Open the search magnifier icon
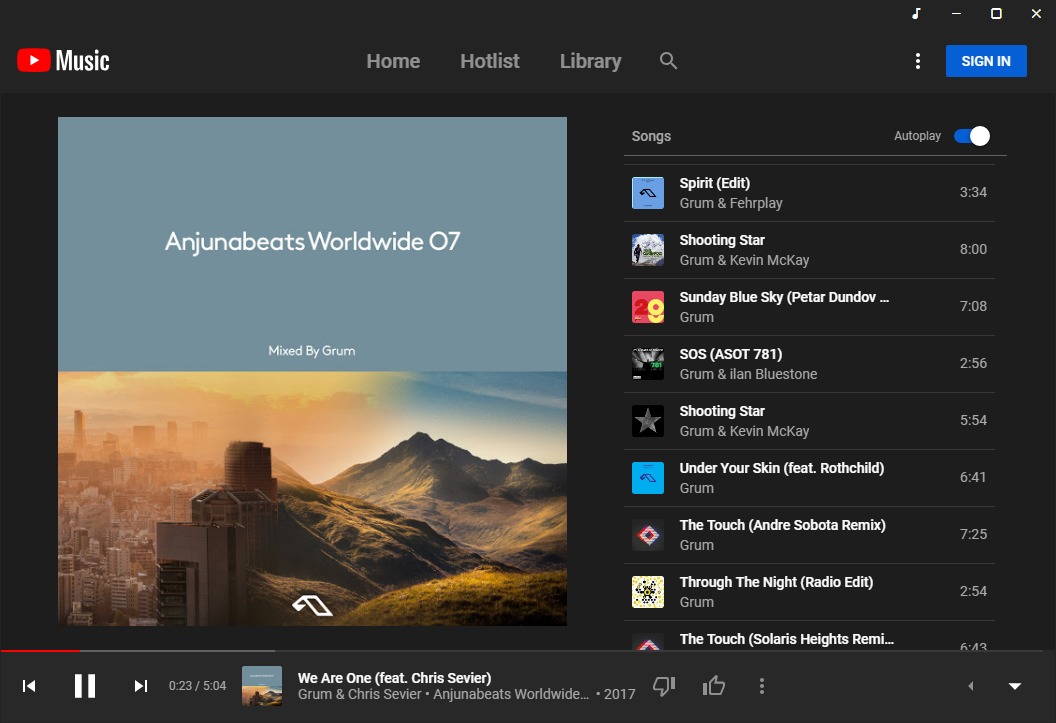 [668, 61]
